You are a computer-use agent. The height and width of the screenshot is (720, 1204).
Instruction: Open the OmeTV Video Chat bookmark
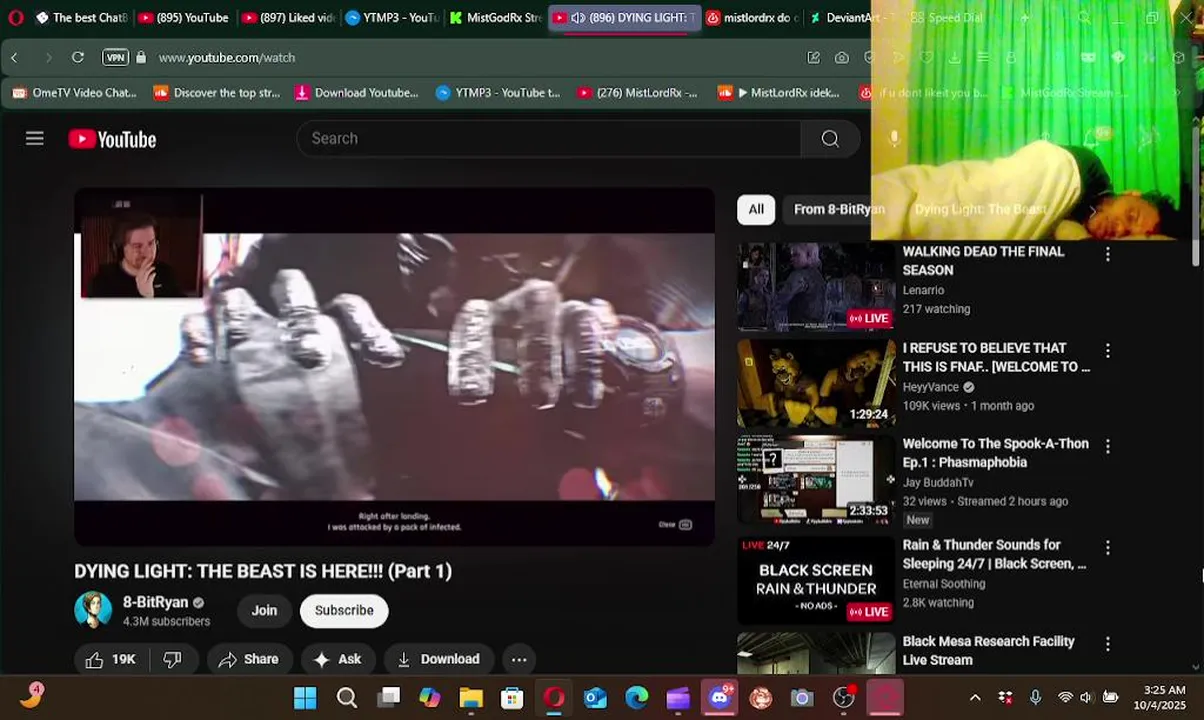coord(75,93)
